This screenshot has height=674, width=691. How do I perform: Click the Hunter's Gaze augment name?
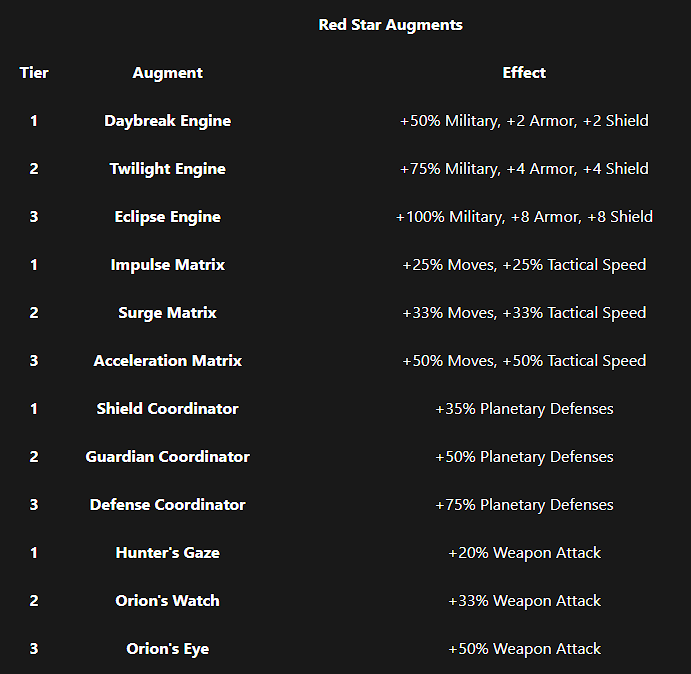click(x=167, y=552)
